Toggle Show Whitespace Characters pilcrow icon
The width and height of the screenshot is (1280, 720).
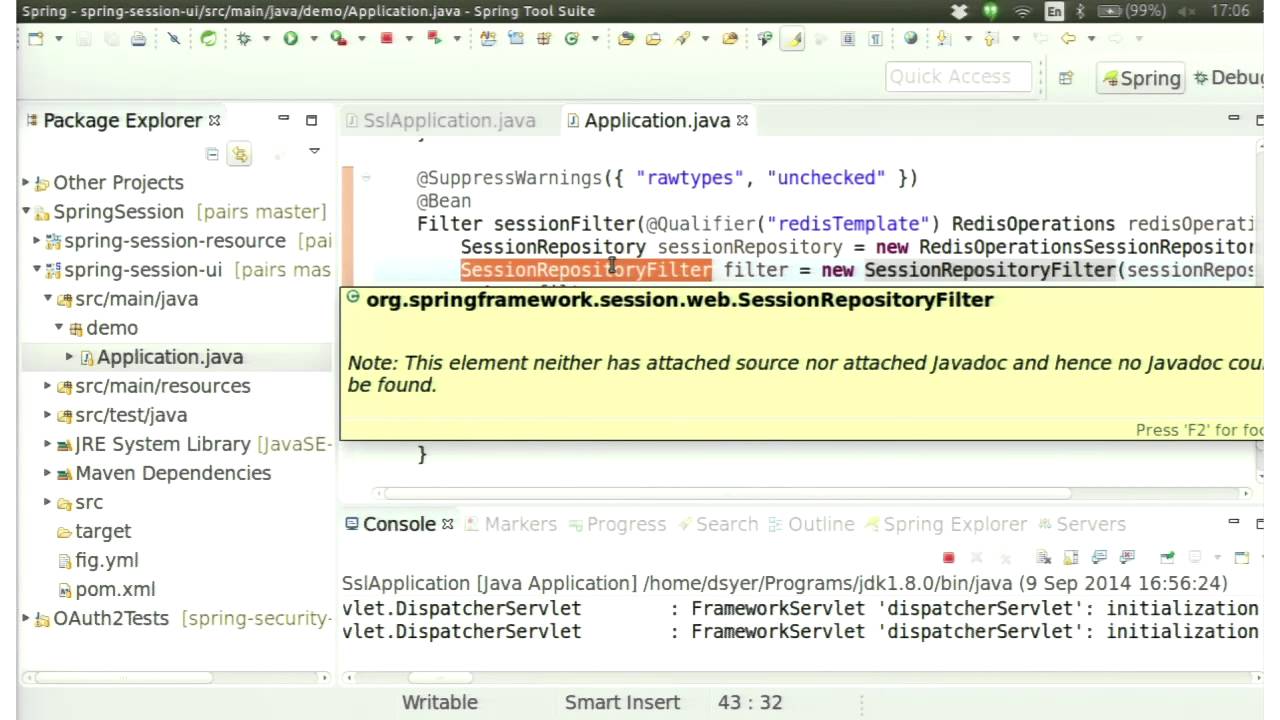pyautogui.click(x=875, y=39)
